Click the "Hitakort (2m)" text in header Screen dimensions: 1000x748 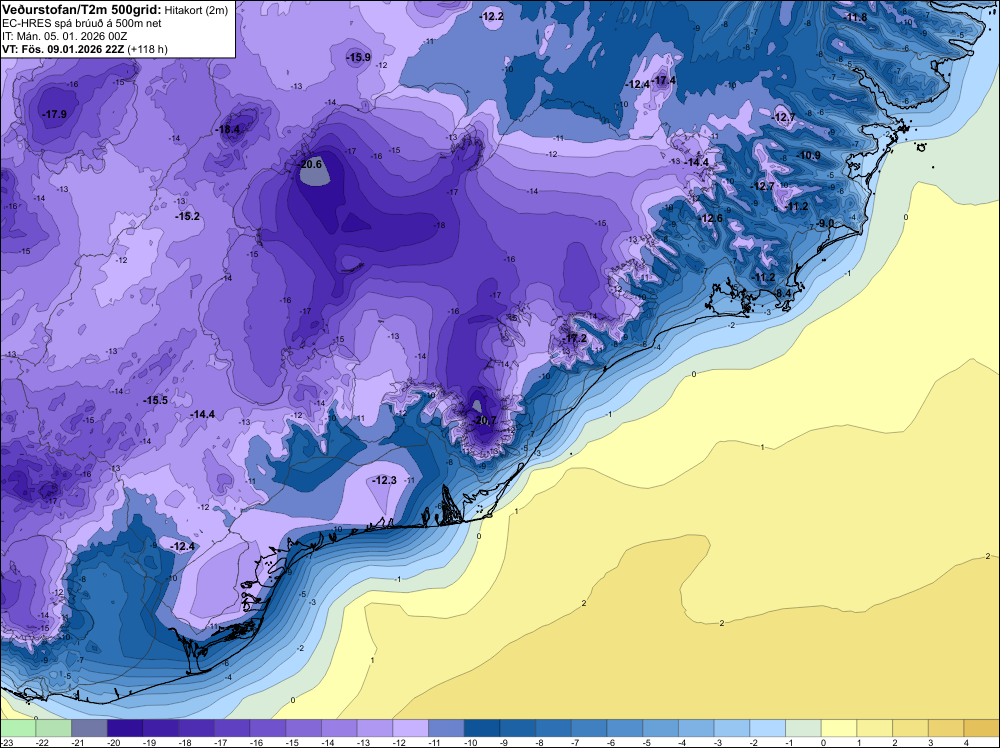coord(196,10)
